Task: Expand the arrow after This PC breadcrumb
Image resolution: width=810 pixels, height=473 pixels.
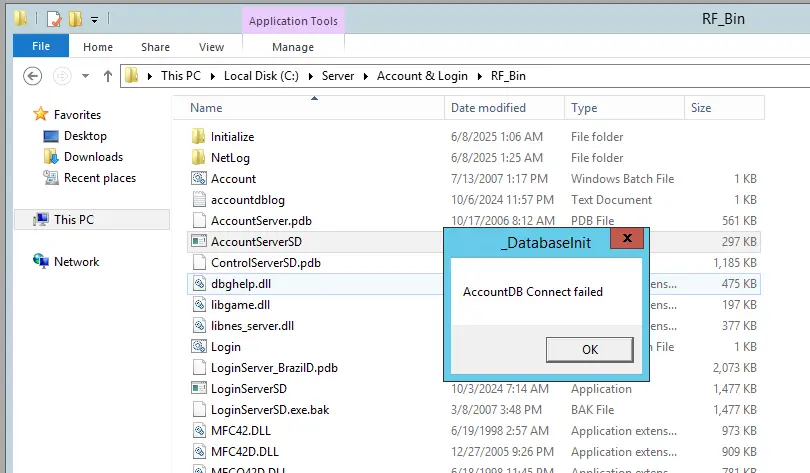Action: pos(212,76)
